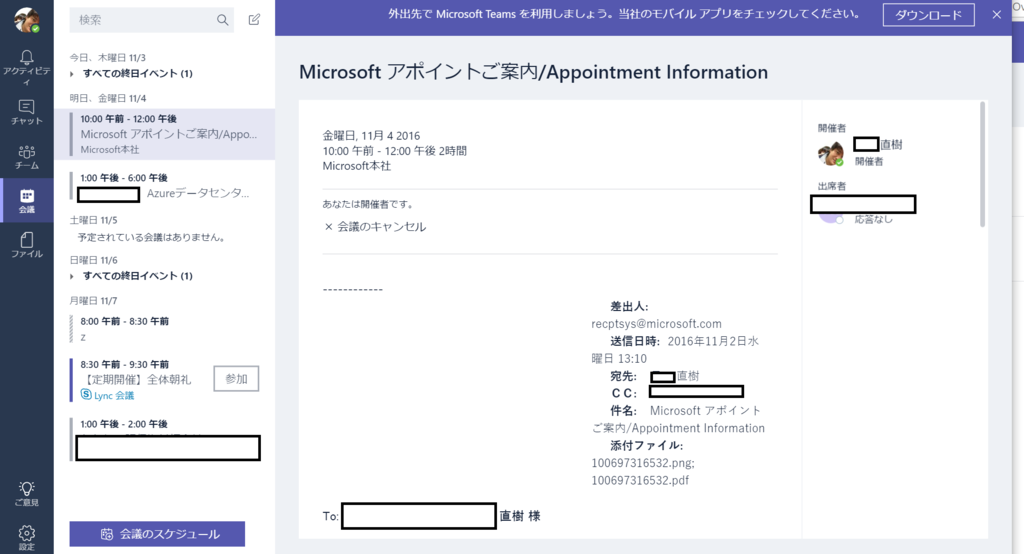Click the 土曜日 11/5 date header
Viewport: 1024px width, 554px height.
tap(93, 220)
